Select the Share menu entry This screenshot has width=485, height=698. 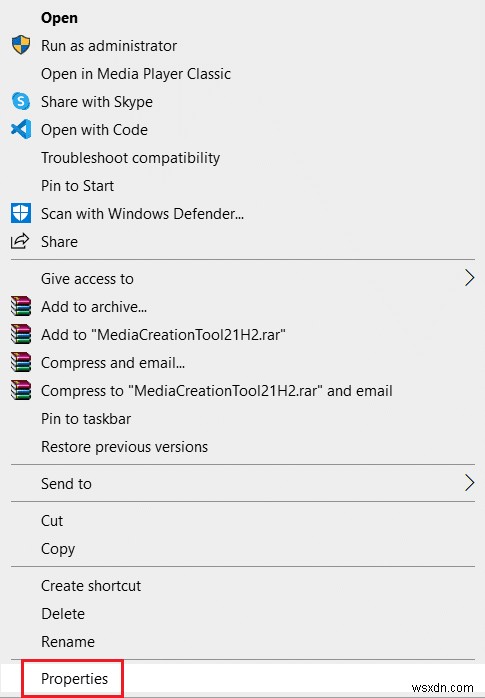59,242
